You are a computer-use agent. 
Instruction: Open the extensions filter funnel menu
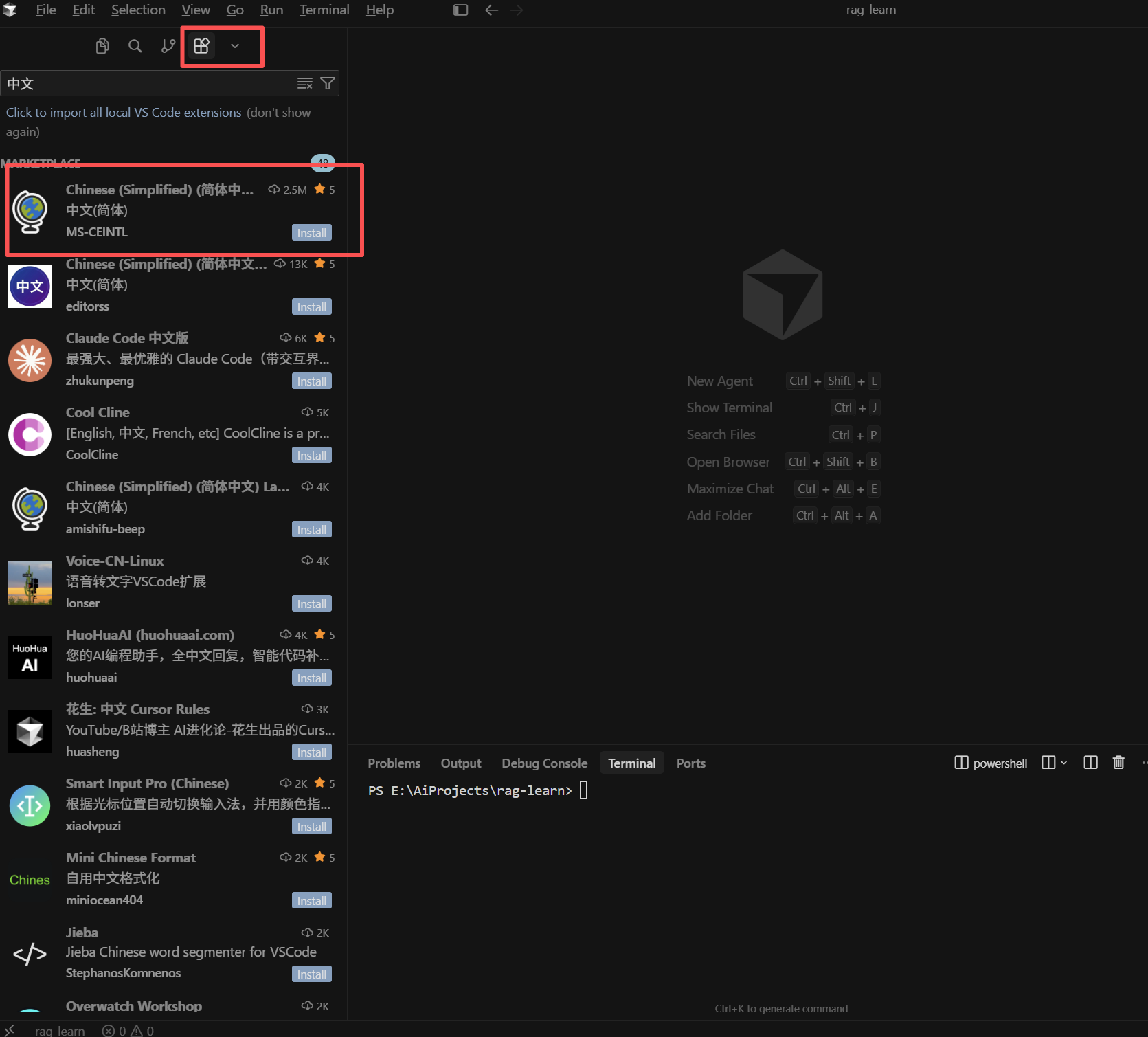coord(328,83)
